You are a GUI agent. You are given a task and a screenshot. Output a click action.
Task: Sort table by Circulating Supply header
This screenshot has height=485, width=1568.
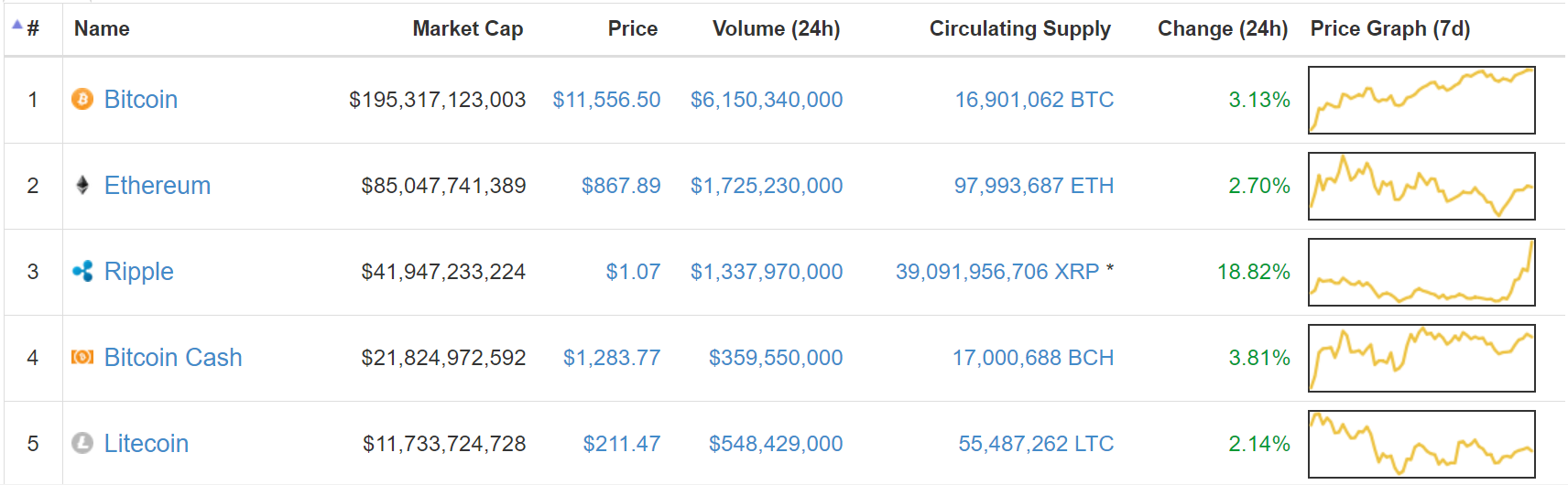(x=1019, y=28)
